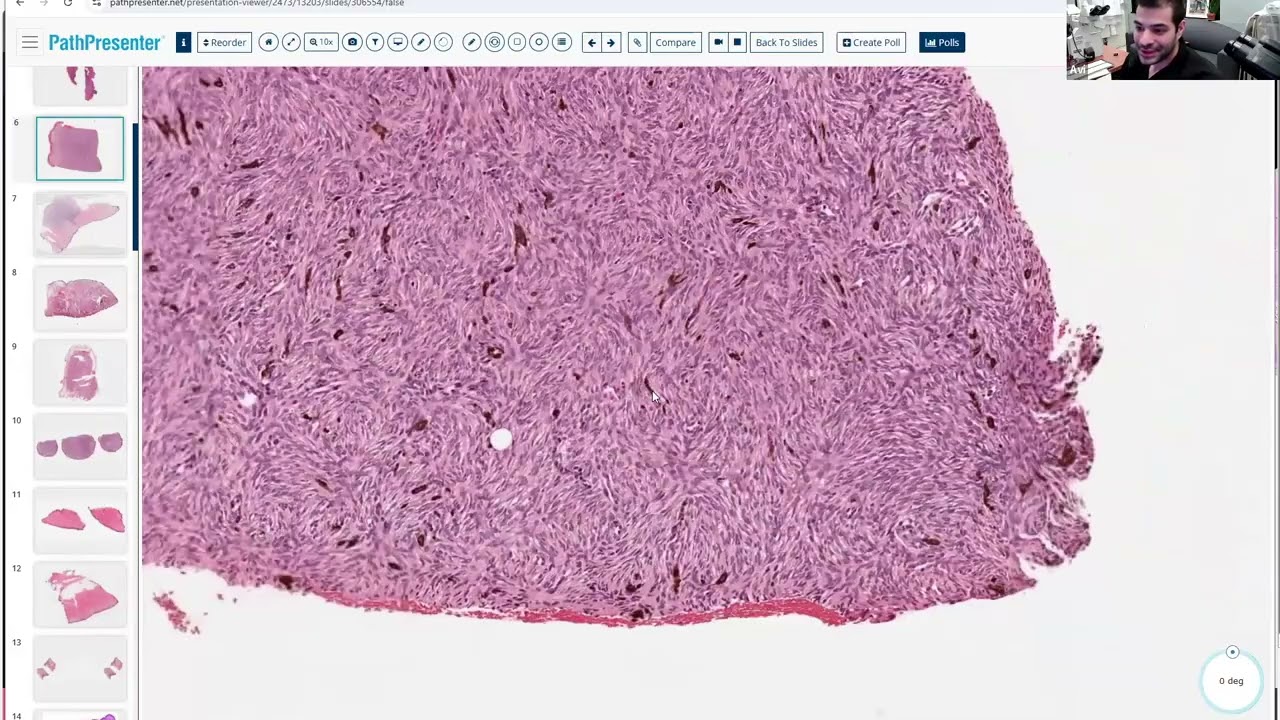
Task: Click the Compare button
Action: (x=676, y=42)
